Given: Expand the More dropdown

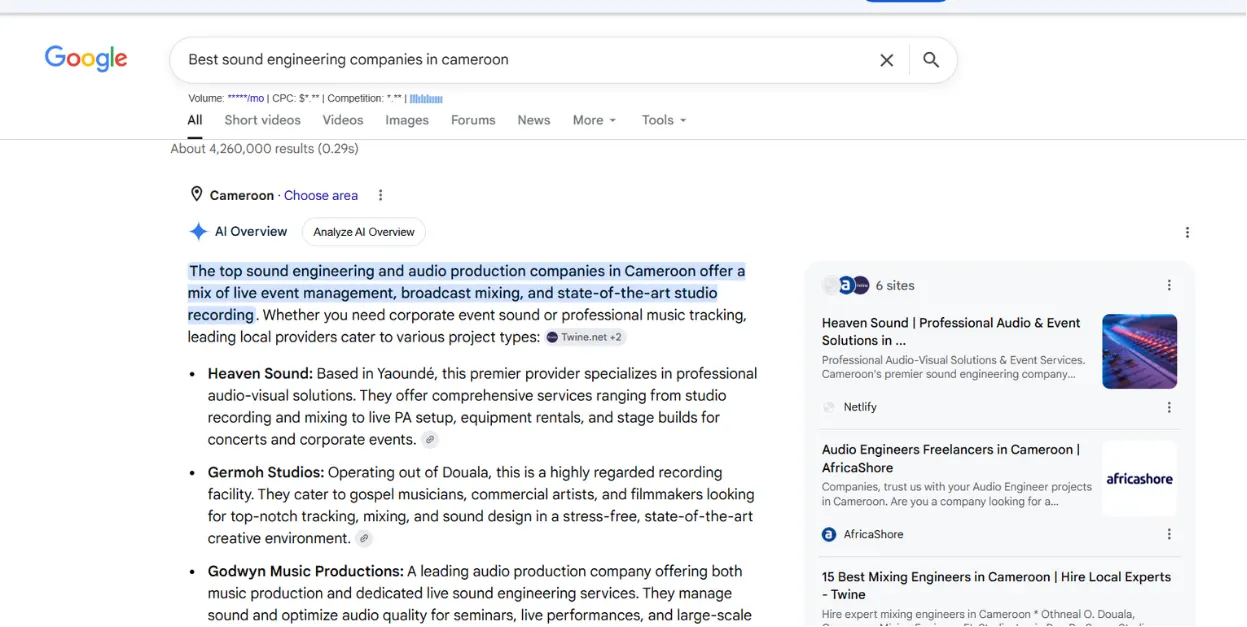Looking at the screenshot, I should [595, 120].
